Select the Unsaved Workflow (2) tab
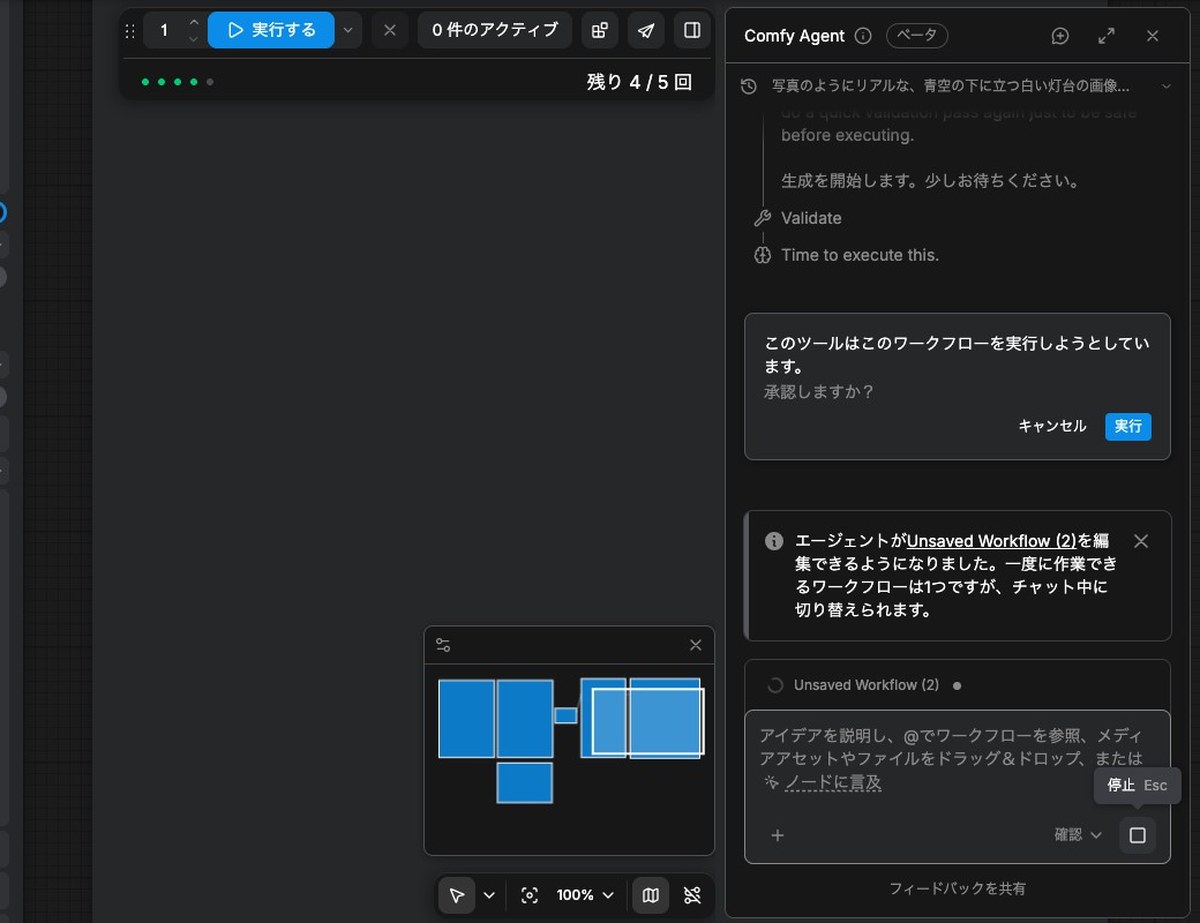The image size is (1200, 923). [866, 685]
